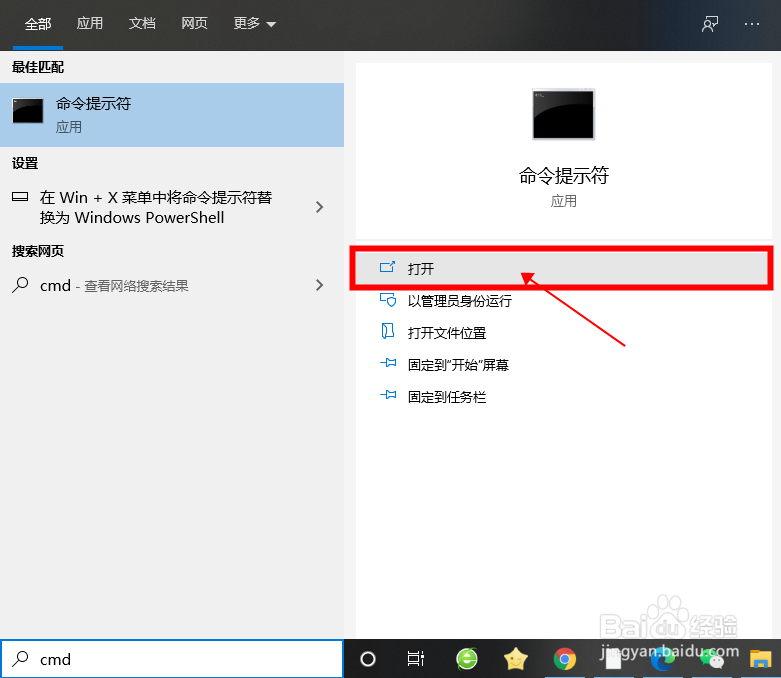Click pin icon beside 固定到"开始"屏幕
The height and width of the screenshot is (678, 781).
pos(388,363)
